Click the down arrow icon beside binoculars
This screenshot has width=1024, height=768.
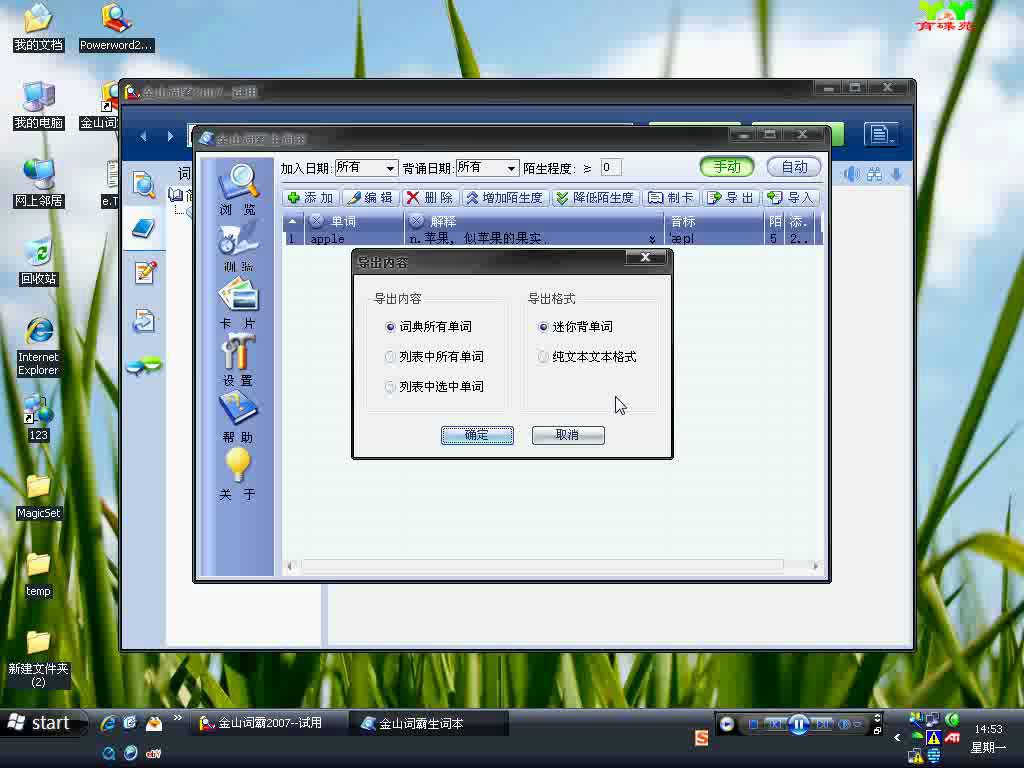tap(897, 174)
